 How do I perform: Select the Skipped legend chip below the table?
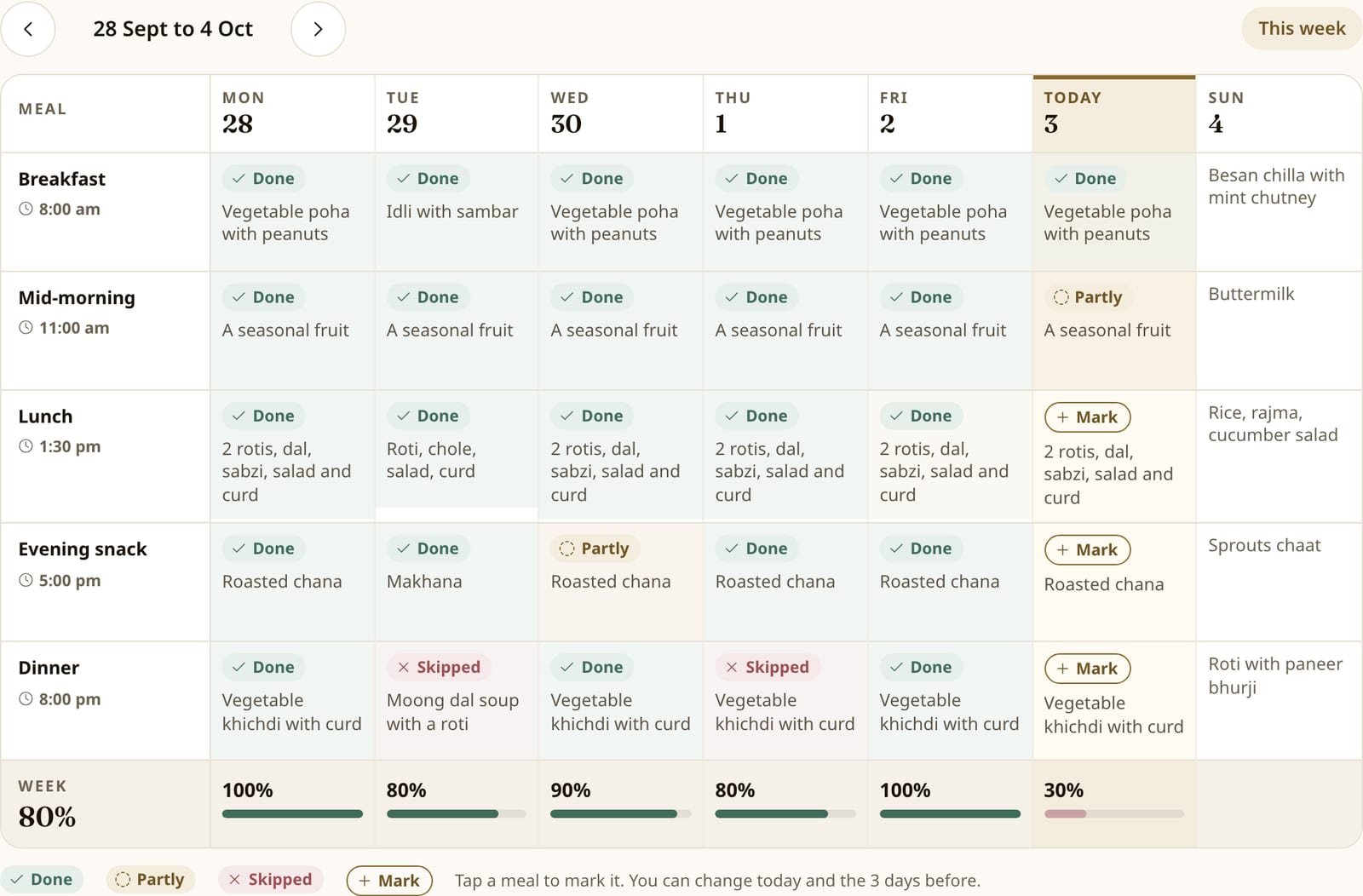pyautogui.click(x=271, y=879)
